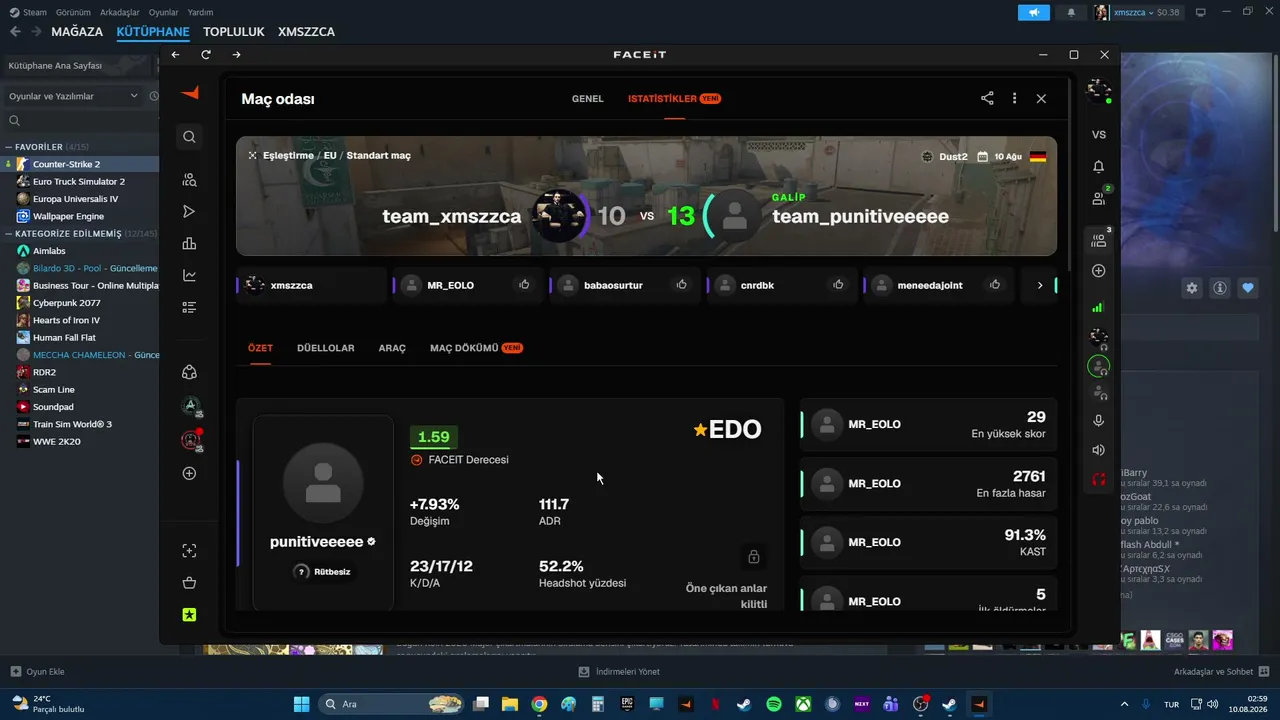
Task: Give a thumbs up to meneedajoint
Action: [995, 285]
